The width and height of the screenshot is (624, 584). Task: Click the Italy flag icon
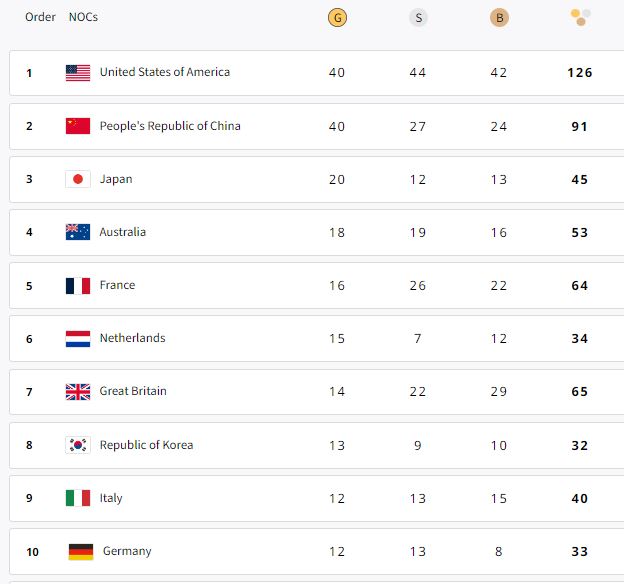point(78,498)
